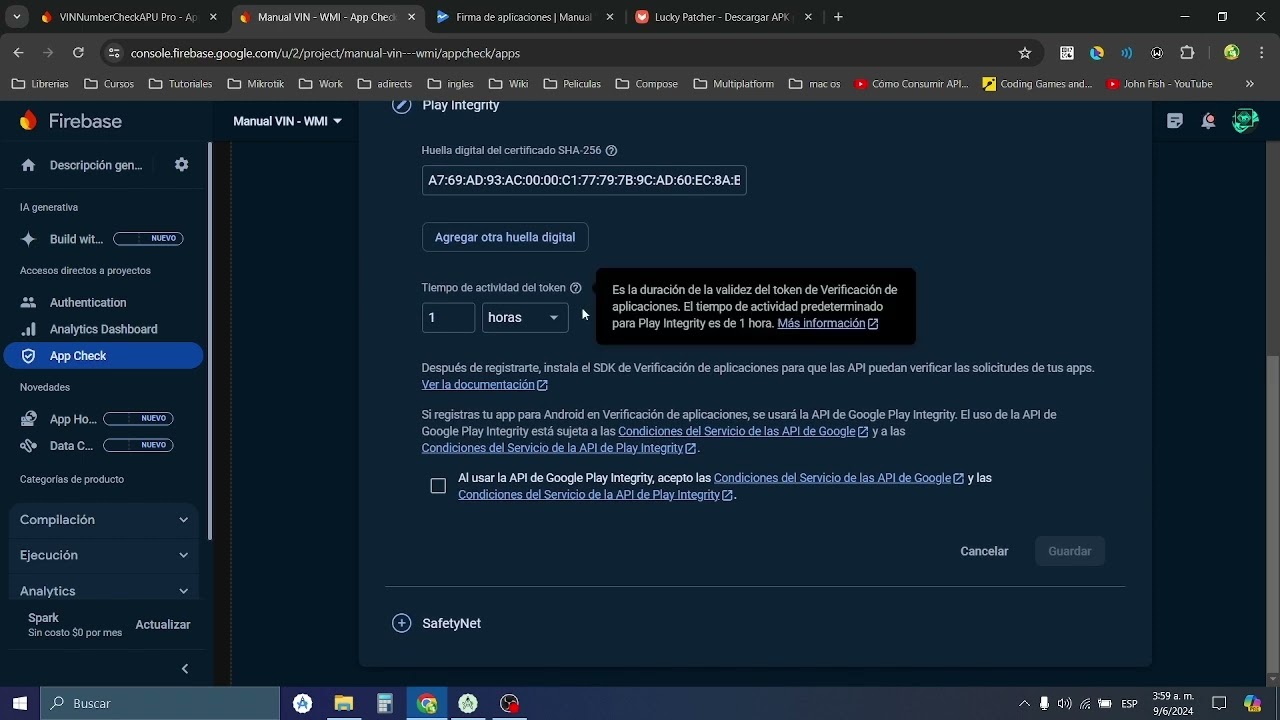Open File Explorer from taskbar
The height and width of the screenshot is (720, 1280).
343,704
